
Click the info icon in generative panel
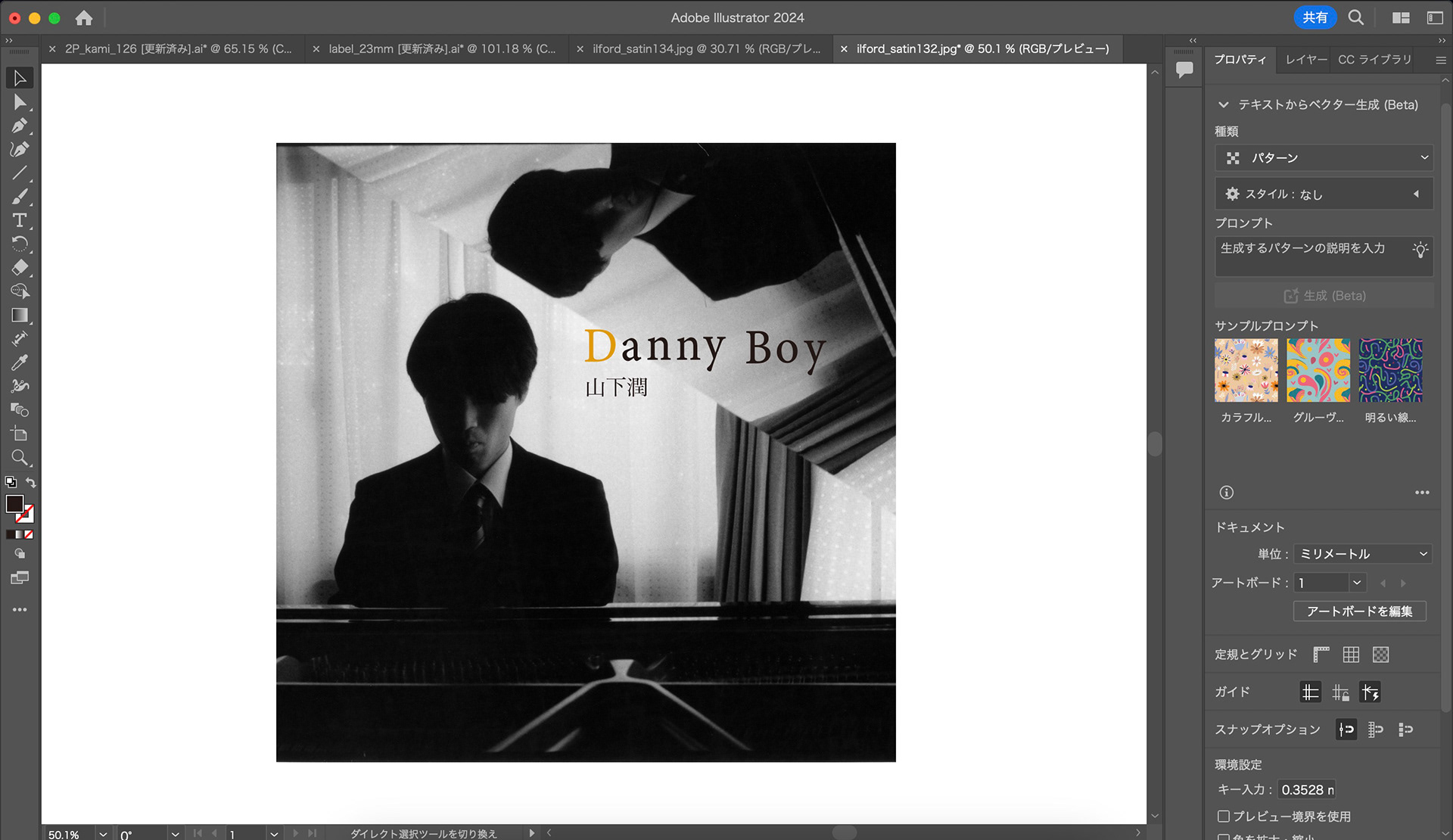[x=1227, y=493]
